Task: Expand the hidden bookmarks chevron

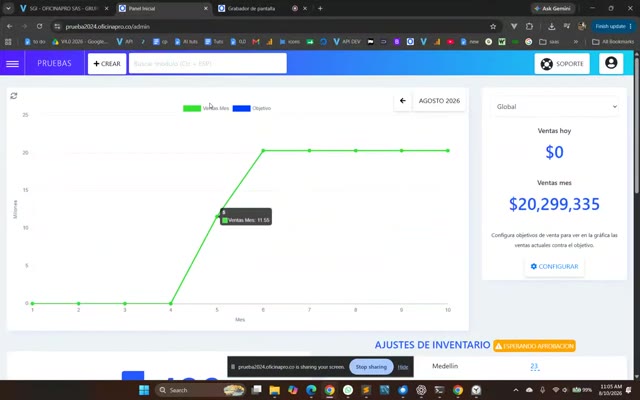Action: click(576, 42)
